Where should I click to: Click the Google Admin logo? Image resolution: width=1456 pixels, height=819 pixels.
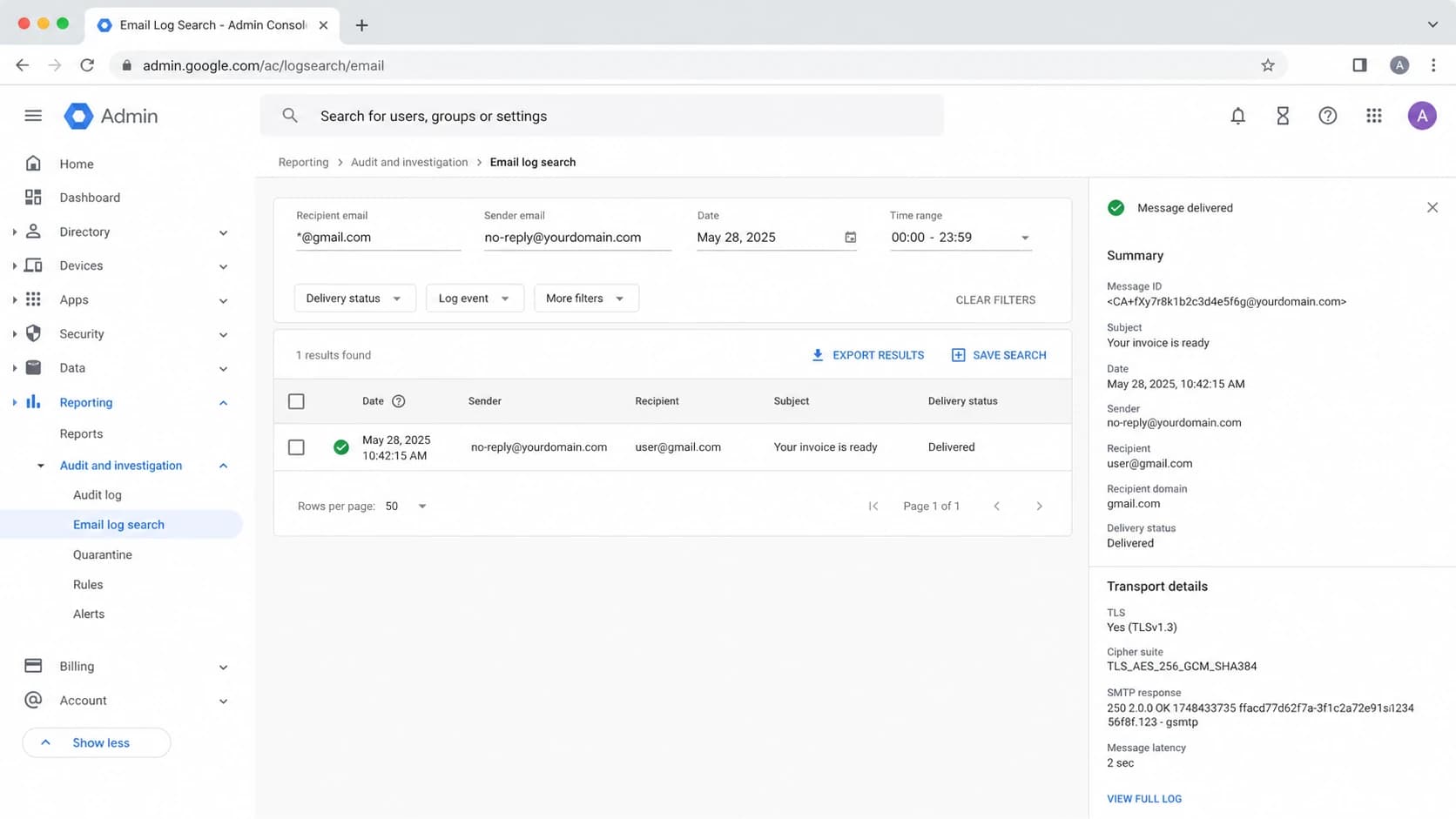(x=111, y=116)
